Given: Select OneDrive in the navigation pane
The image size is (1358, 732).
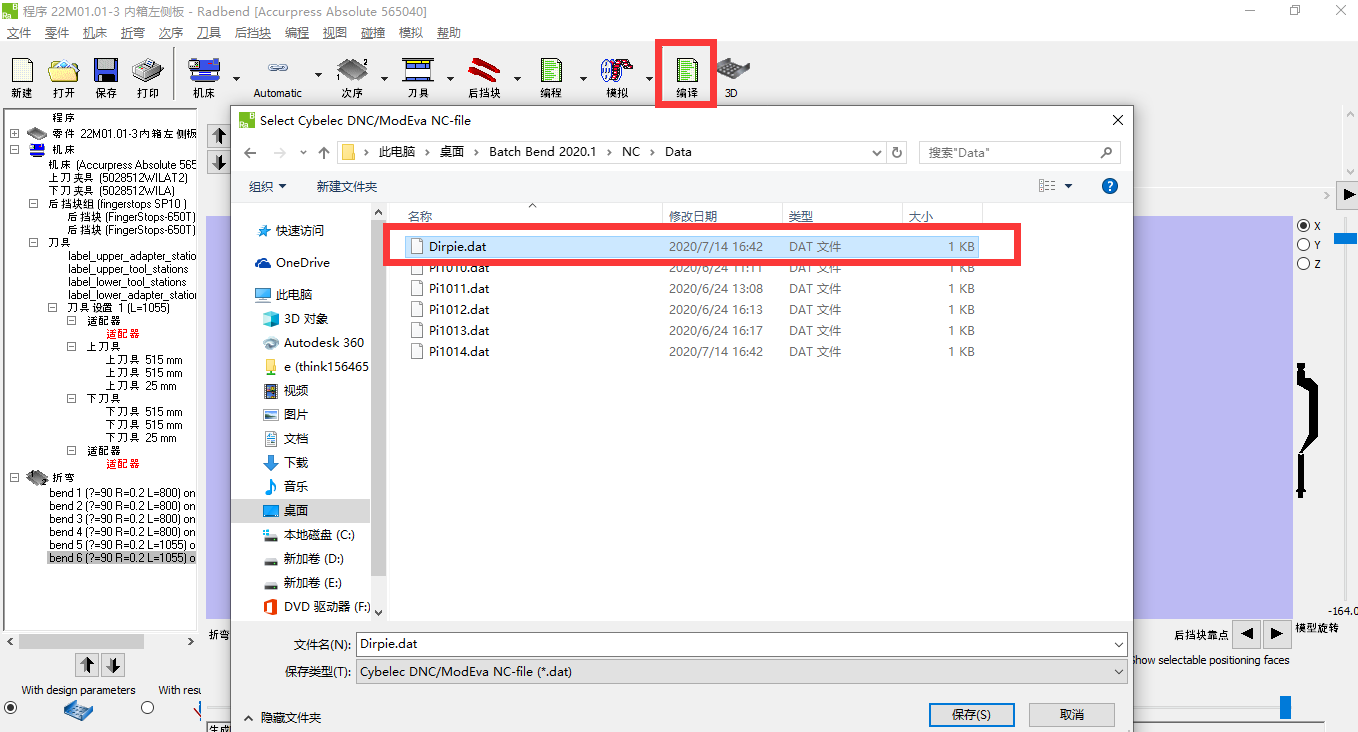Looking at the screenshot, I should point(302,262).
